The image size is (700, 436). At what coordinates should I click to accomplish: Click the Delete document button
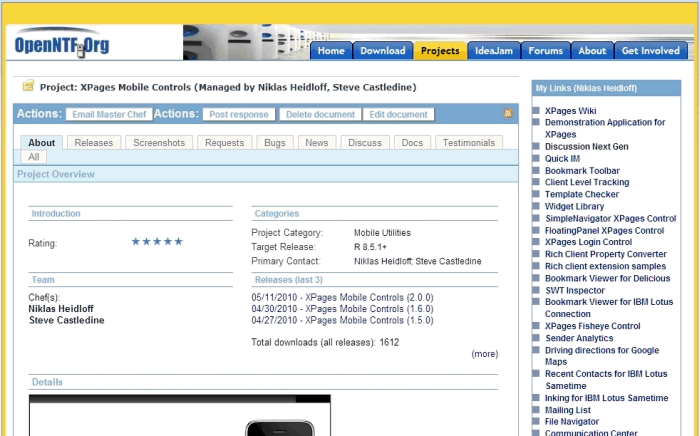click(320, 114)
